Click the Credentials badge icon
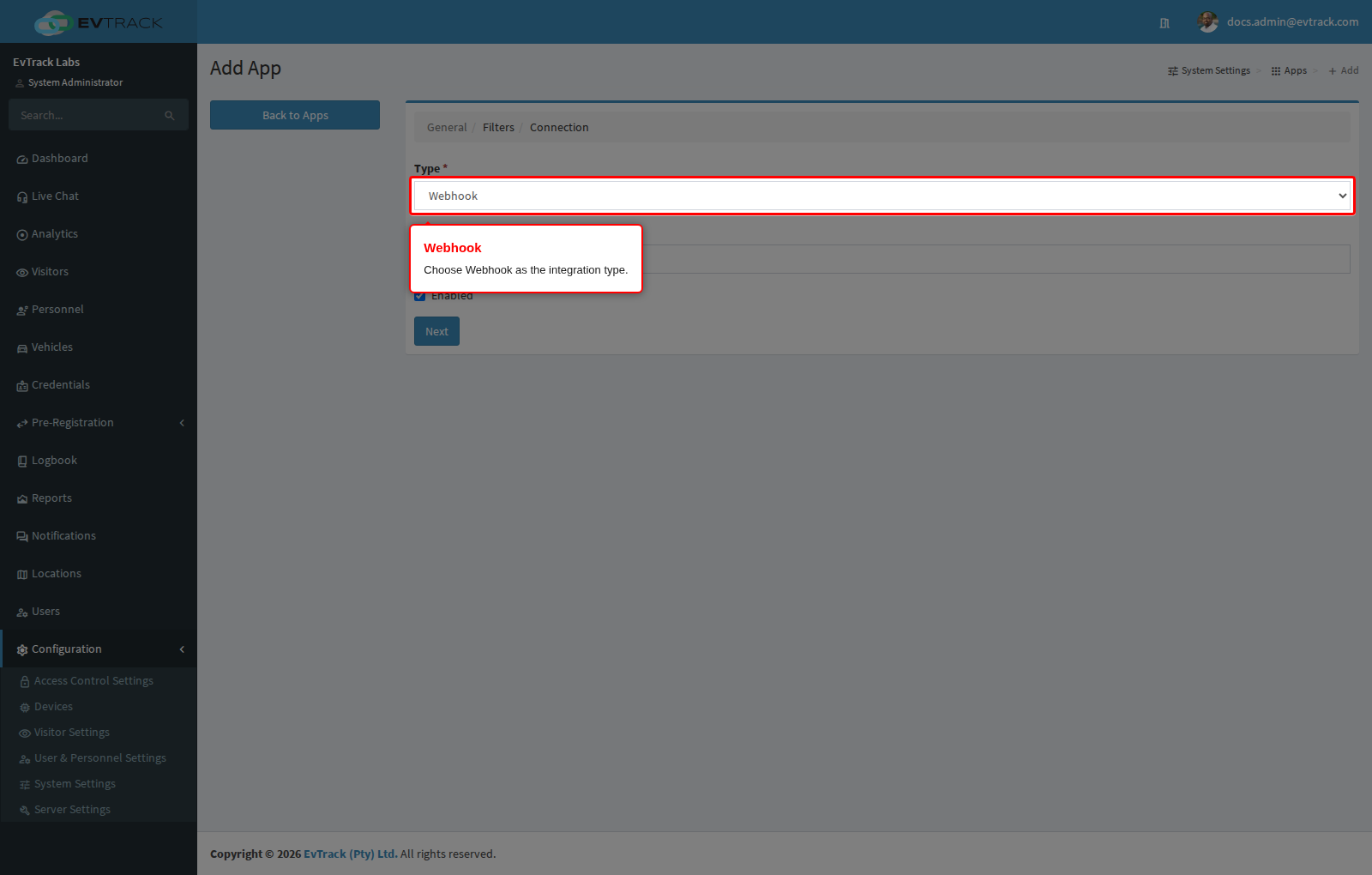The width and height of the screenshot is (1372, 875). tap(22, 386)
